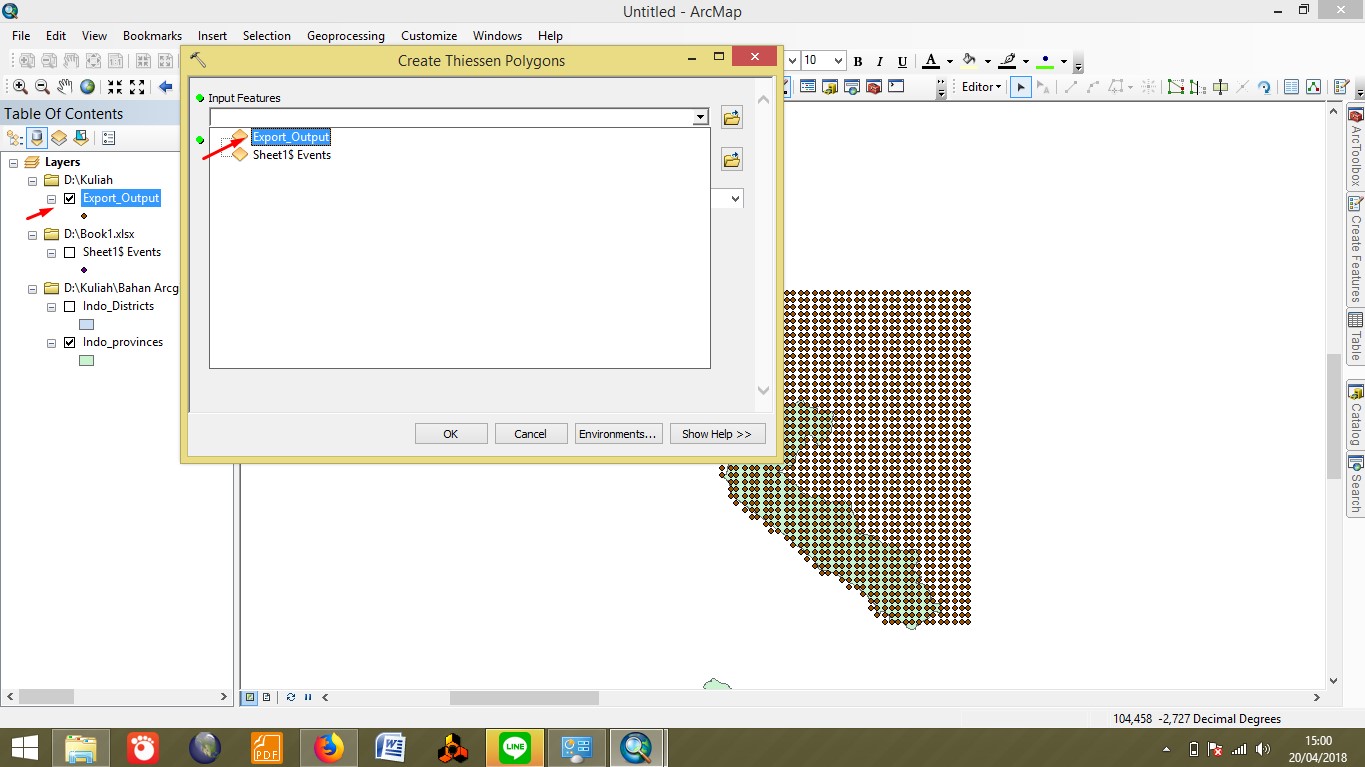Open Table Of Contents Options icon
The height and width of the screenshot is (767, 1365).
tap(109, 138)
